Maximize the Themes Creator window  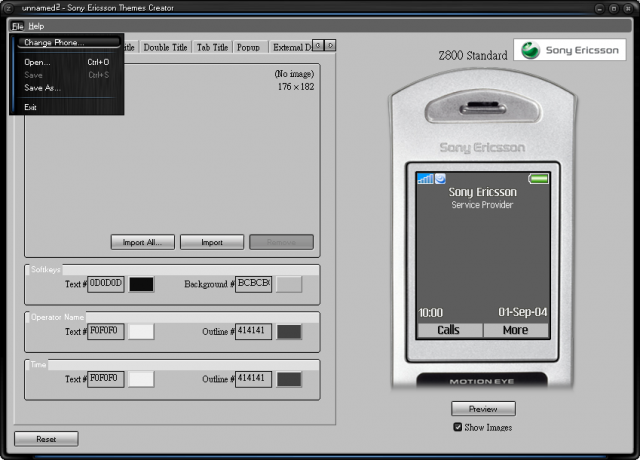[613, 8]
